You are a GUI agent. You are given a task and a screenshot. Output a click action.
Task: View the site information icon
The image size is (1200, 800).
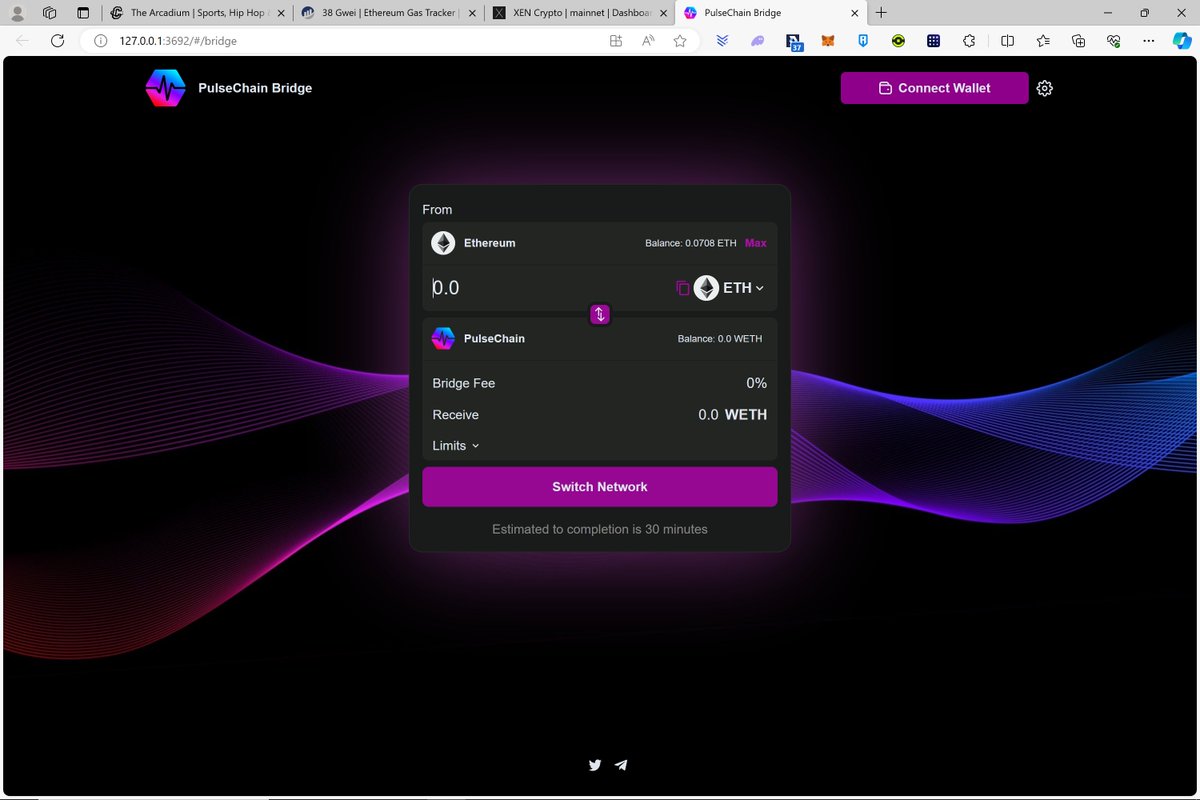100,41
